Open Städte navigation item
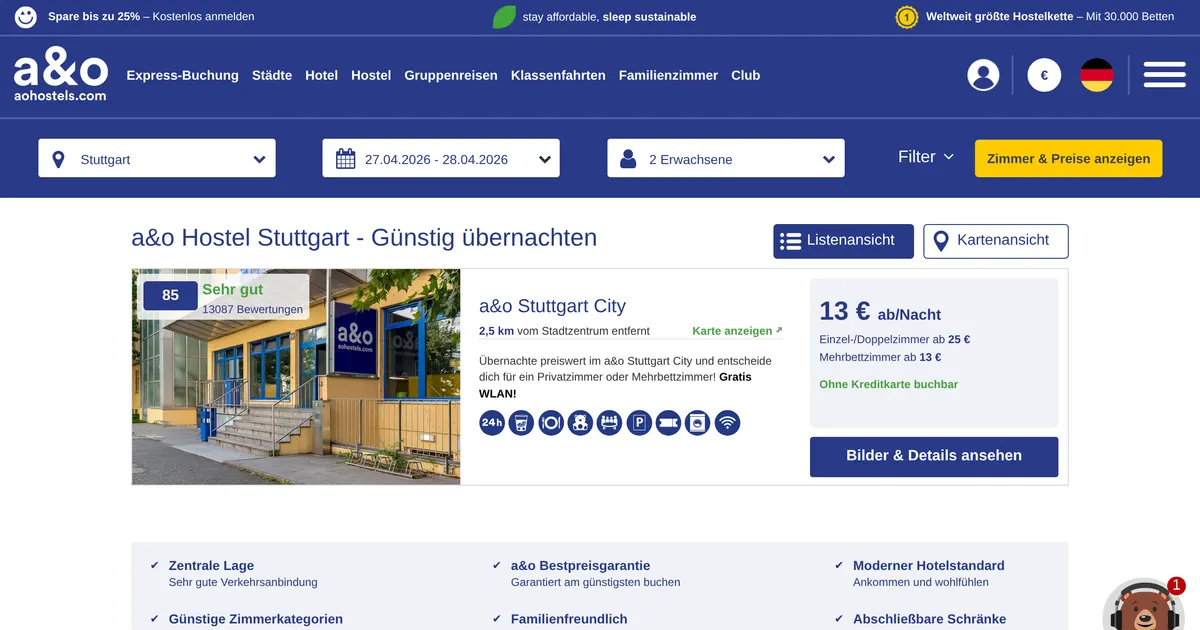The height and width of the screenshot is (630, 1200). click(272, 75)
